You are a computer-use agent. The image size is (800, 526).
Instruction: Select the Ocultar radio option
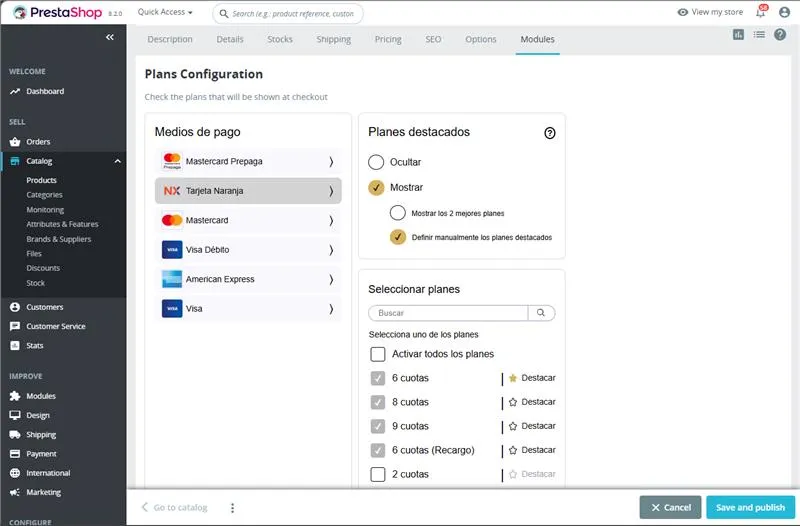tap(376, 162)
